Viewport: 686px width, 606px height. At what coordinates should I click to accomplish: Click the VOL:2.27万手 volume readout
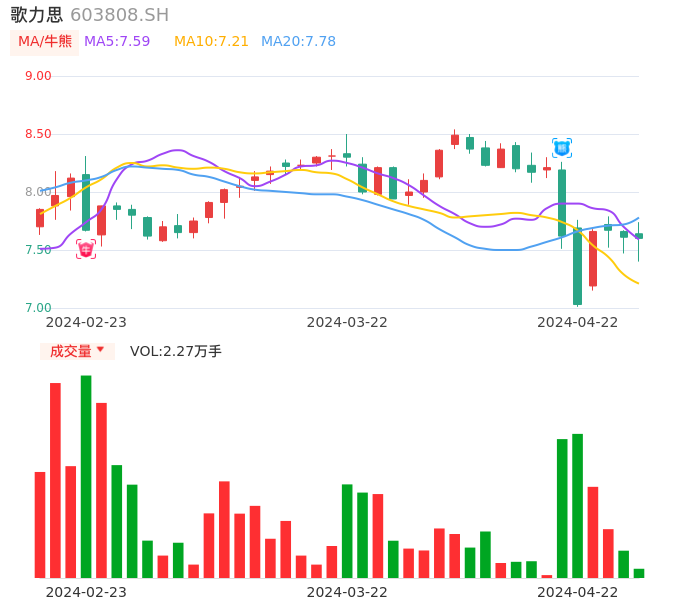[176, 351]
